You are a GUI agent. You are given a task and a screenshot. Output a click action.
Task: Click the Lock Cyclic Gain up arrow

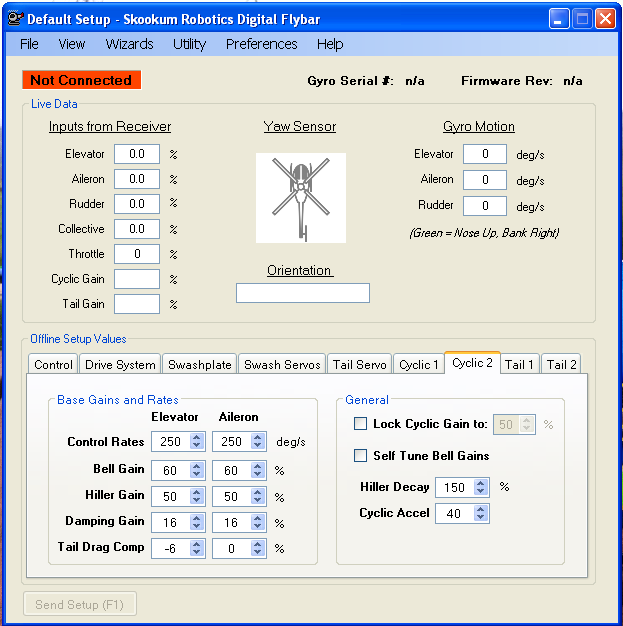click(526, 420)
